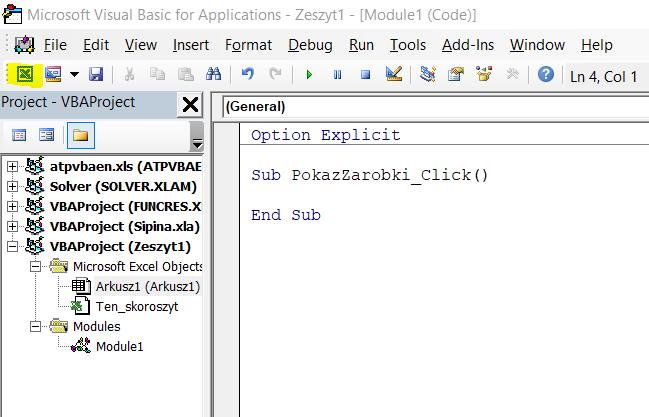Run the macro with green play icon

309,75
